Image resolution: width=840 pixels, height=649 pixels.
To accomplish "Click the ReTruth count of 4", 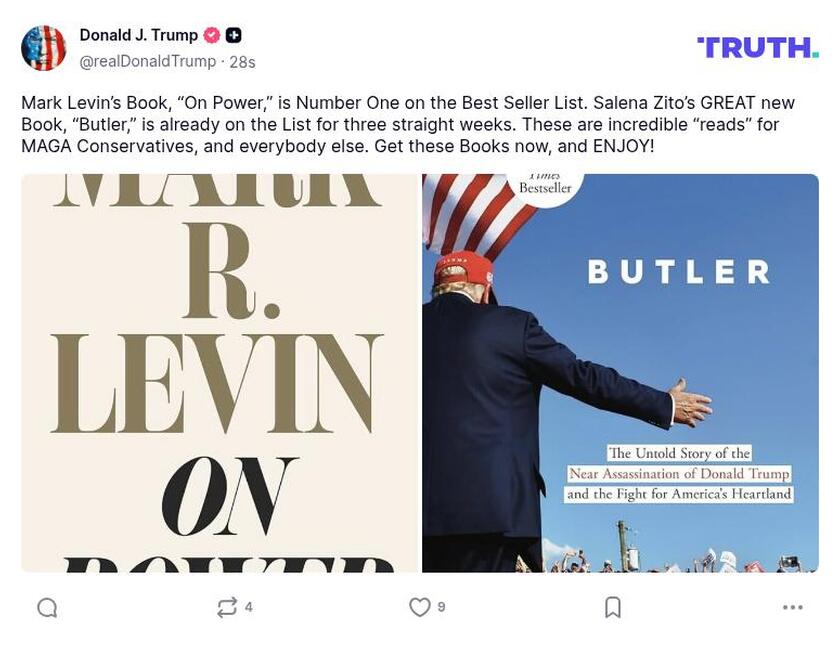I will point(249,607).
